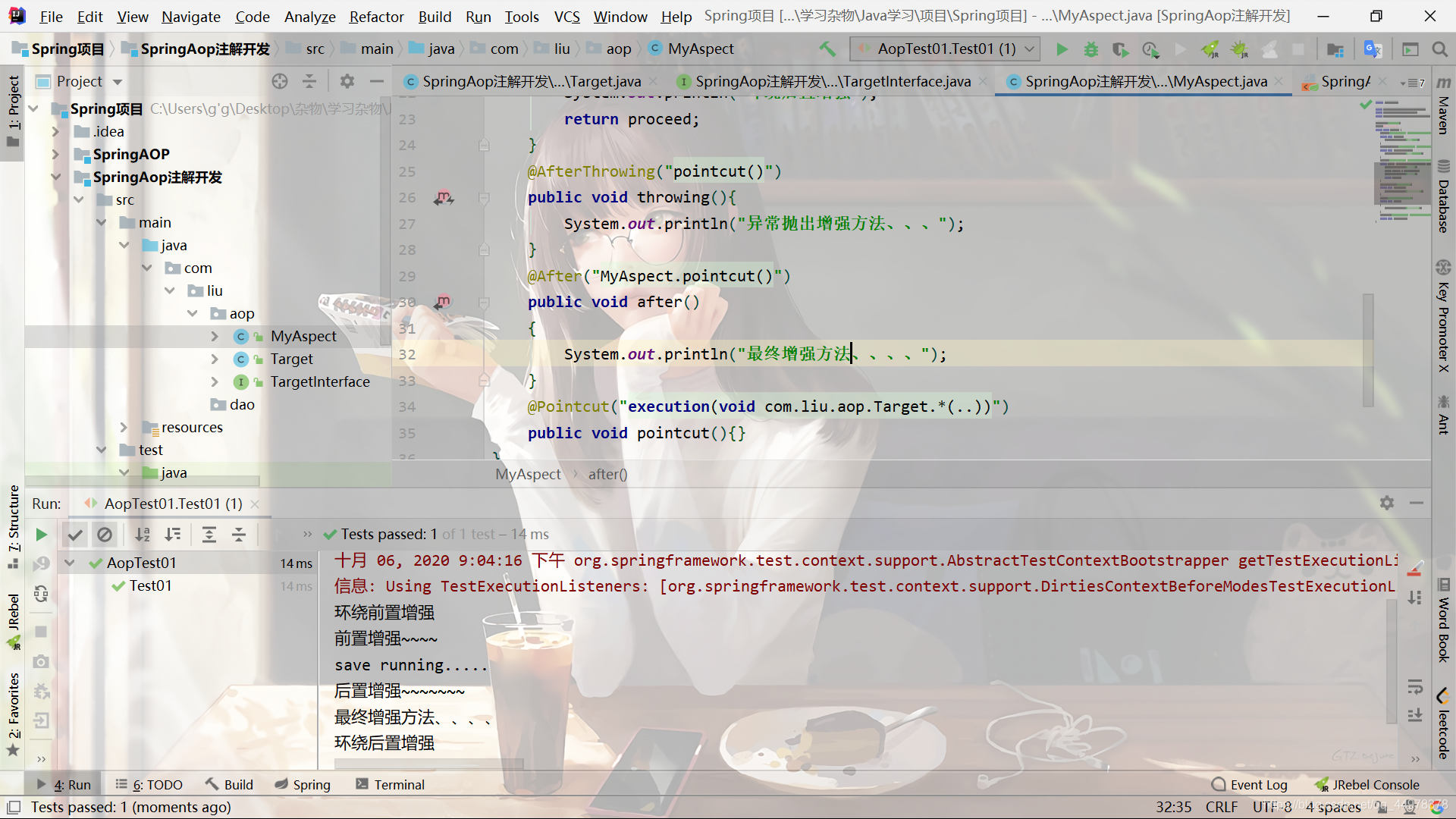This screenshot has height=819, width=1456.
Task: Toggle show passed tests checkmark
Action: click(x=75, y=535)
